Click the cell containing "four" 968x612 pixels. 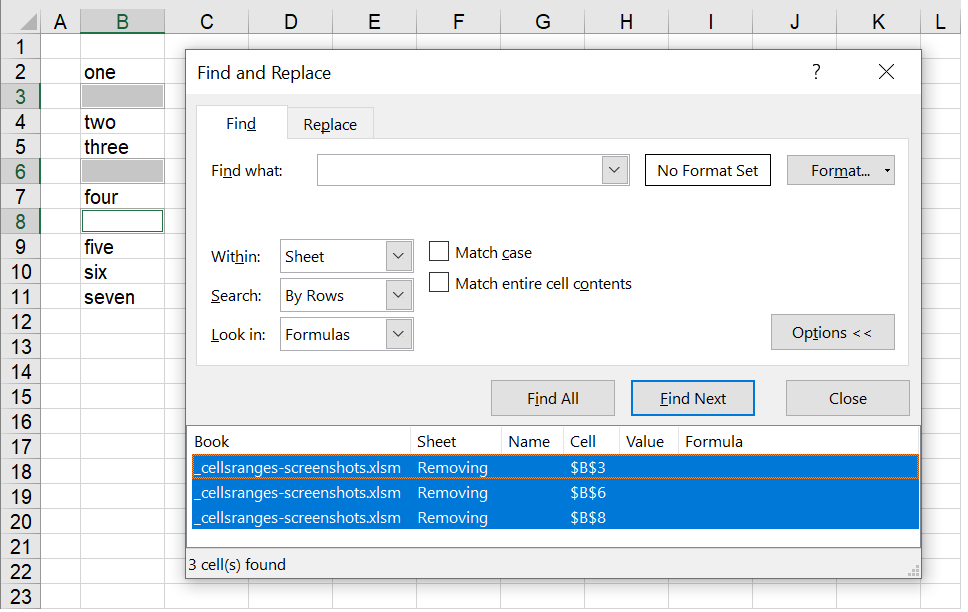(122, 197)
